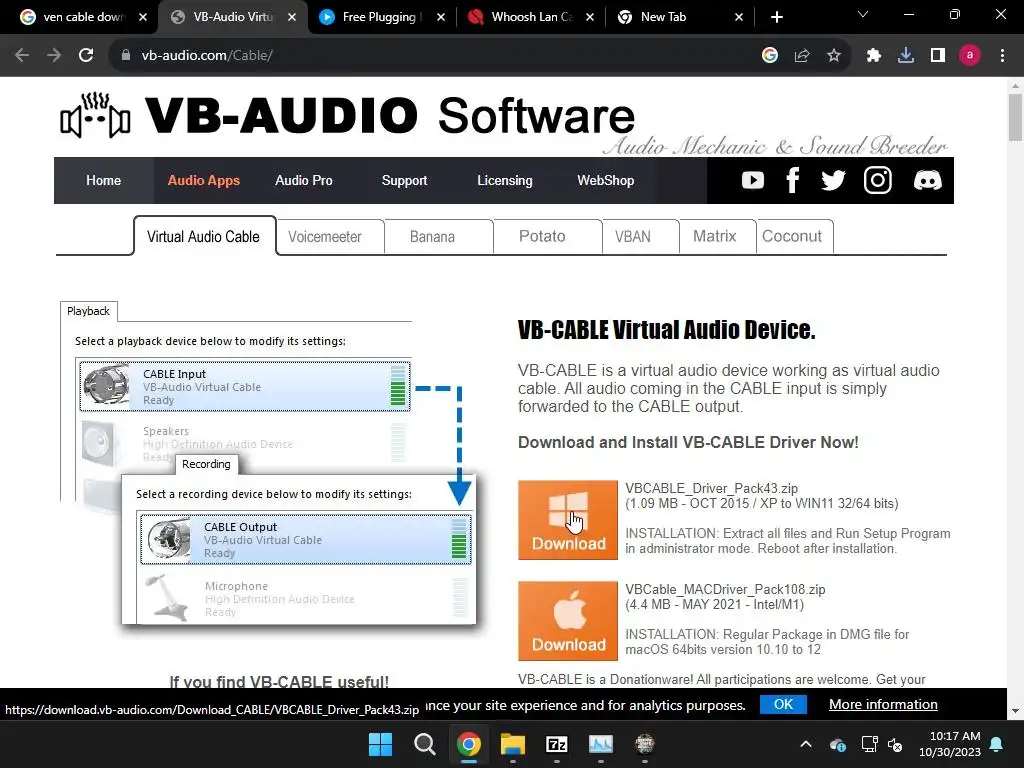Show hidden system tray icons chevron
Screen dimensions: 1024x768
(806, 744)
